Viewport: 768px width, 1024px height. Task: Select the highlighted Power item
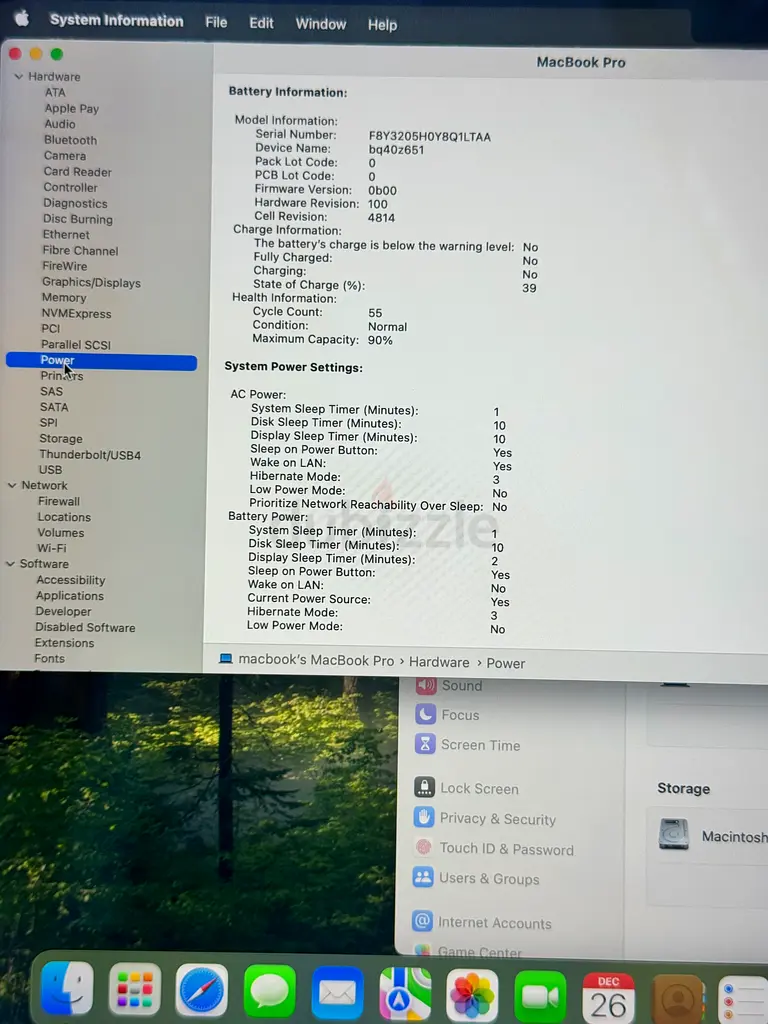click(x=101, y=360)
